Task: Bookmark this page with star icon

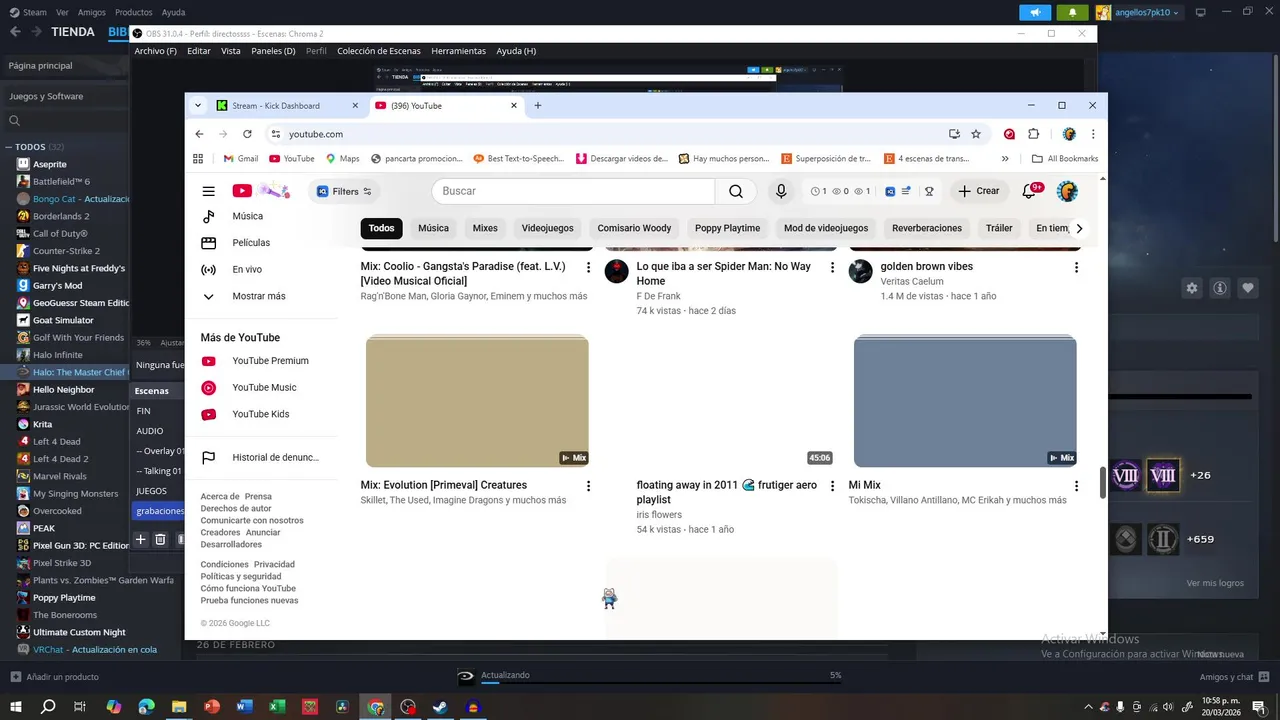Action: 976,134
